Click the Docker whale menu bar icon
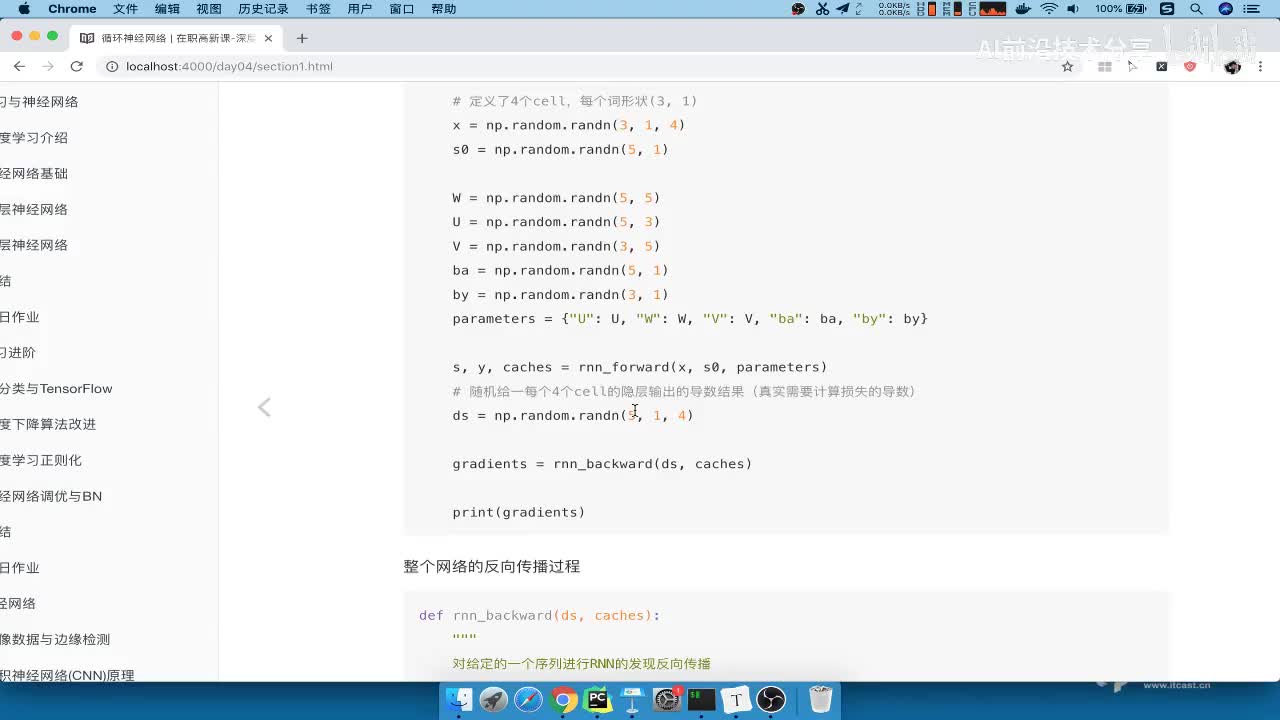Screen dimensions: 1280x720 (1023, 9)
